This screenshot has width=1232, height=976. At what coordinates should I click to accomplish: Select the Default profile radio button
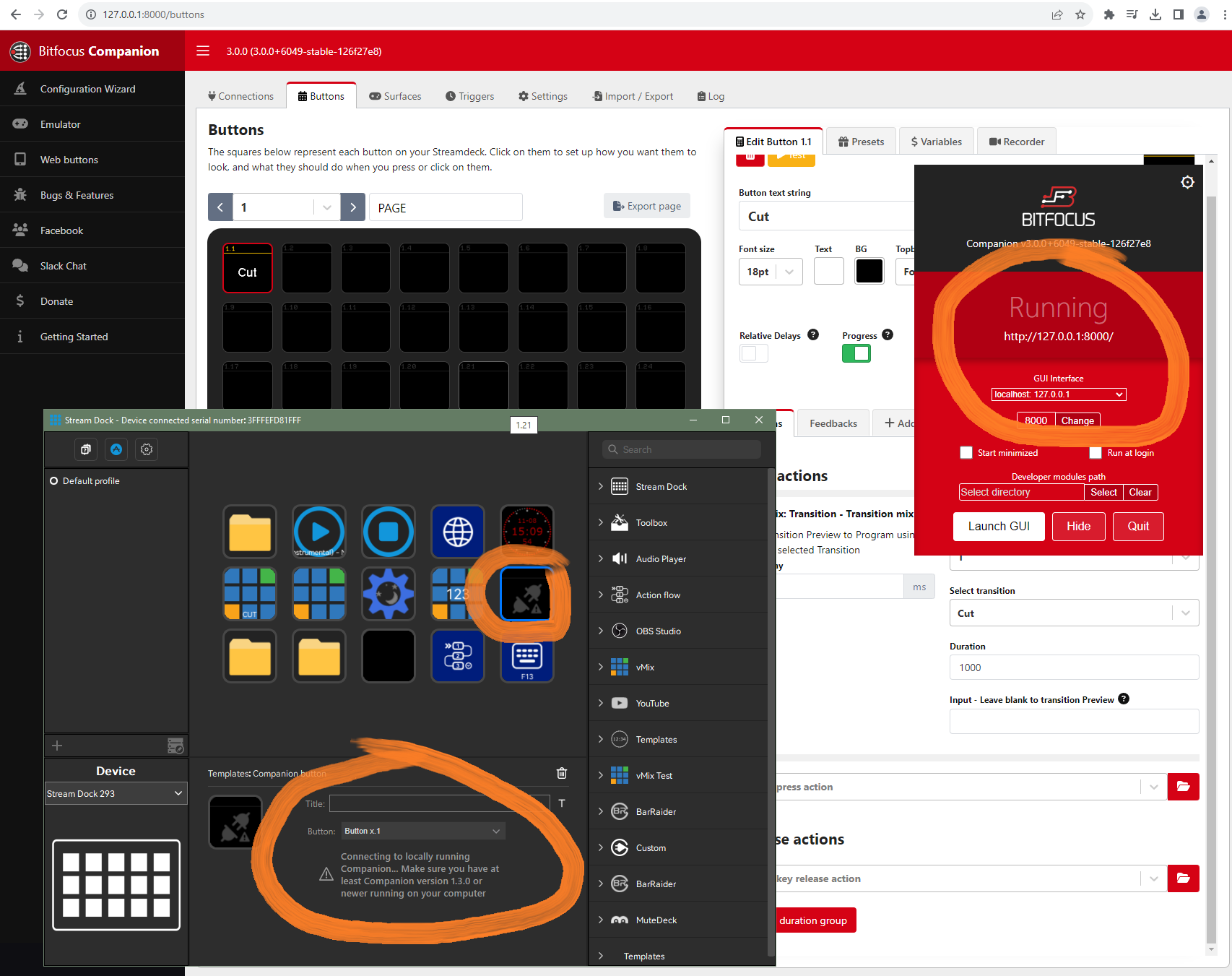coord(53,481)
